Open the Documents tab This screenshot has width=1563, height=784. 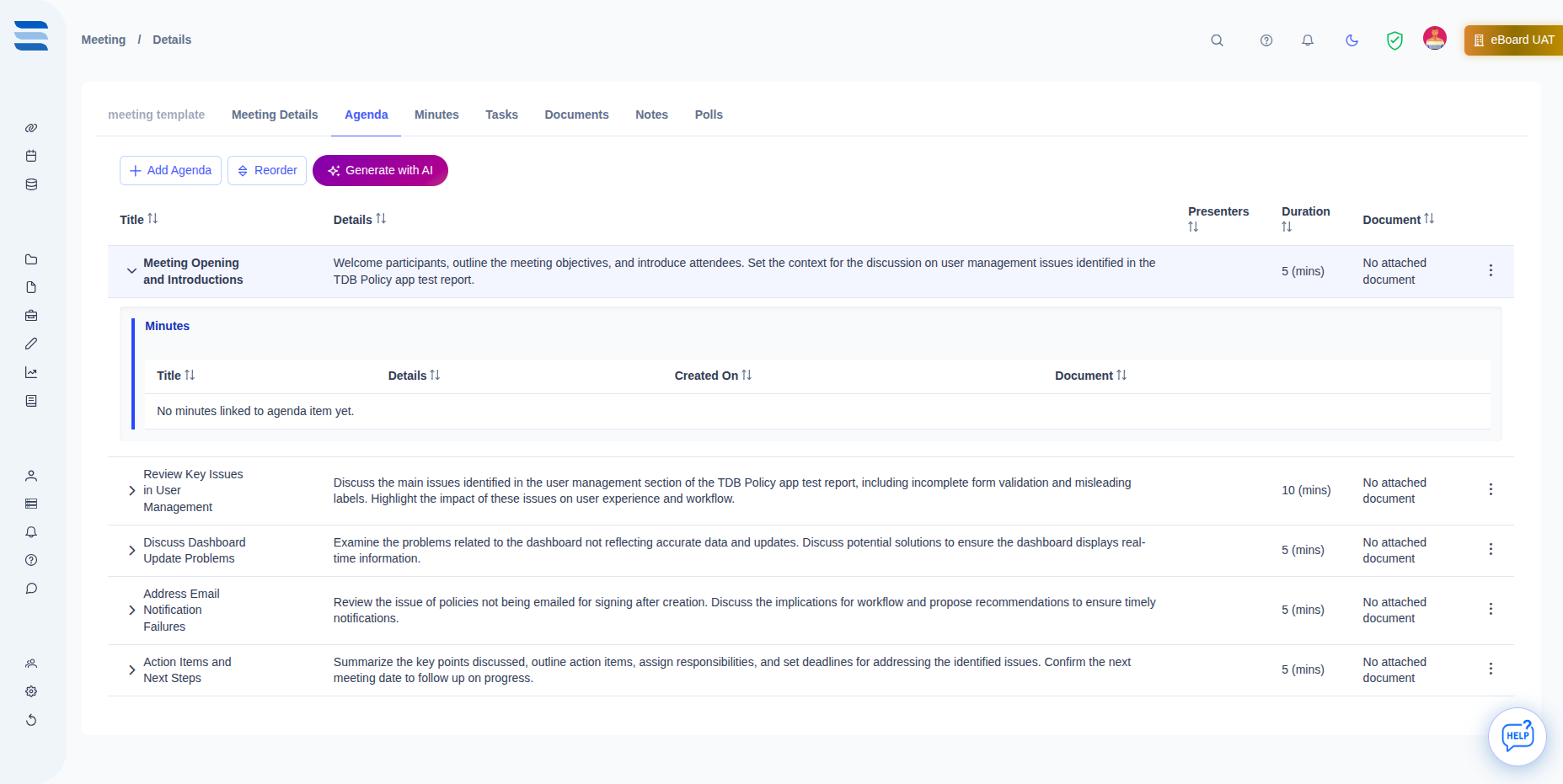coord(576,115)
